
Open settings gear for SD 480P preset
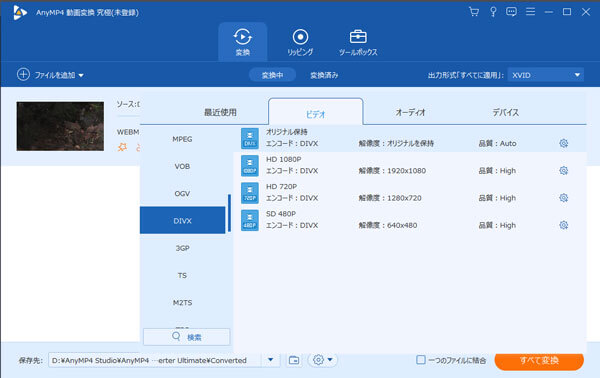pyautogui.click(x=563, y=225)
